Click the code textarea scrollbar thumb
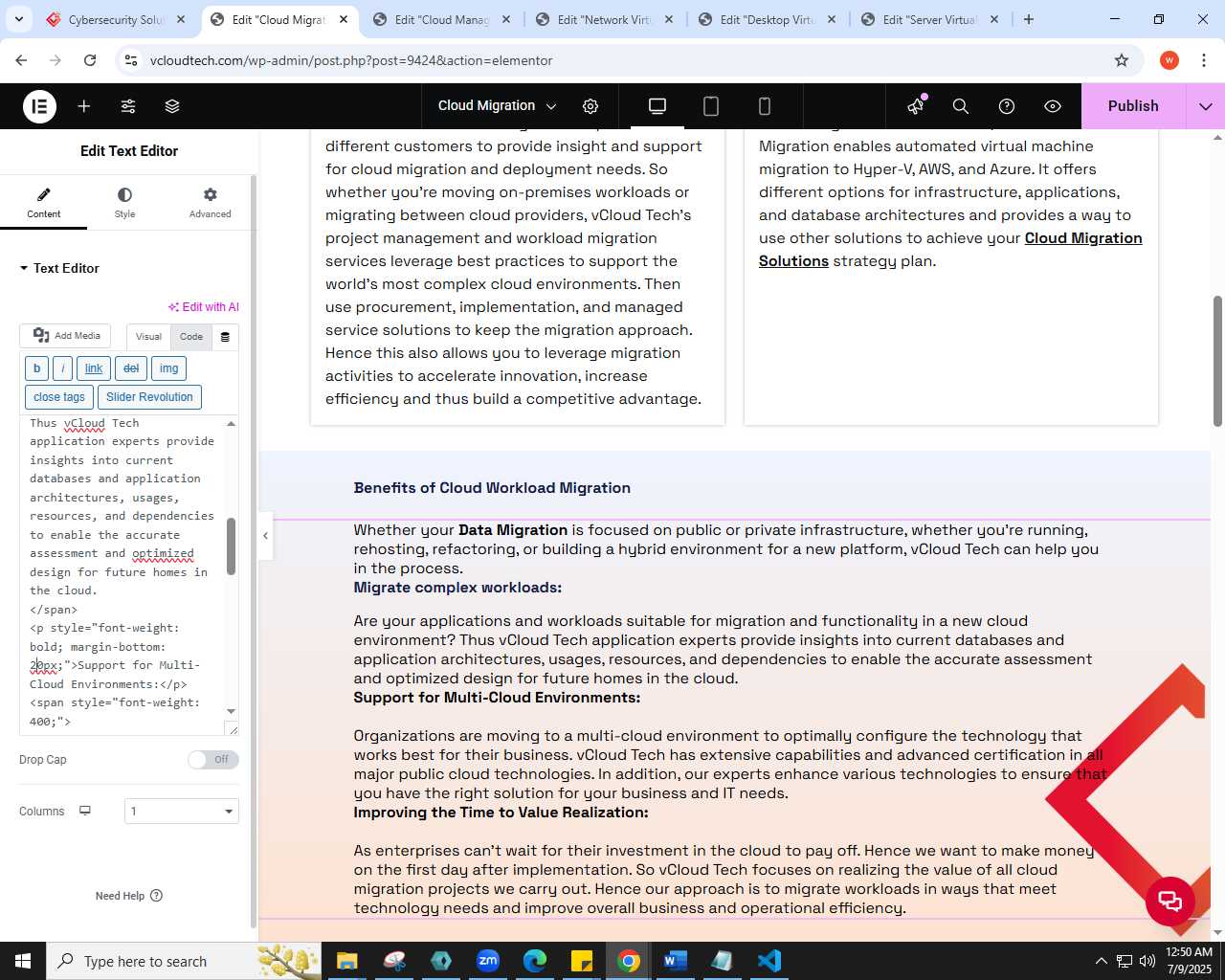The image size is (1225, 980). tap(231, 546)
